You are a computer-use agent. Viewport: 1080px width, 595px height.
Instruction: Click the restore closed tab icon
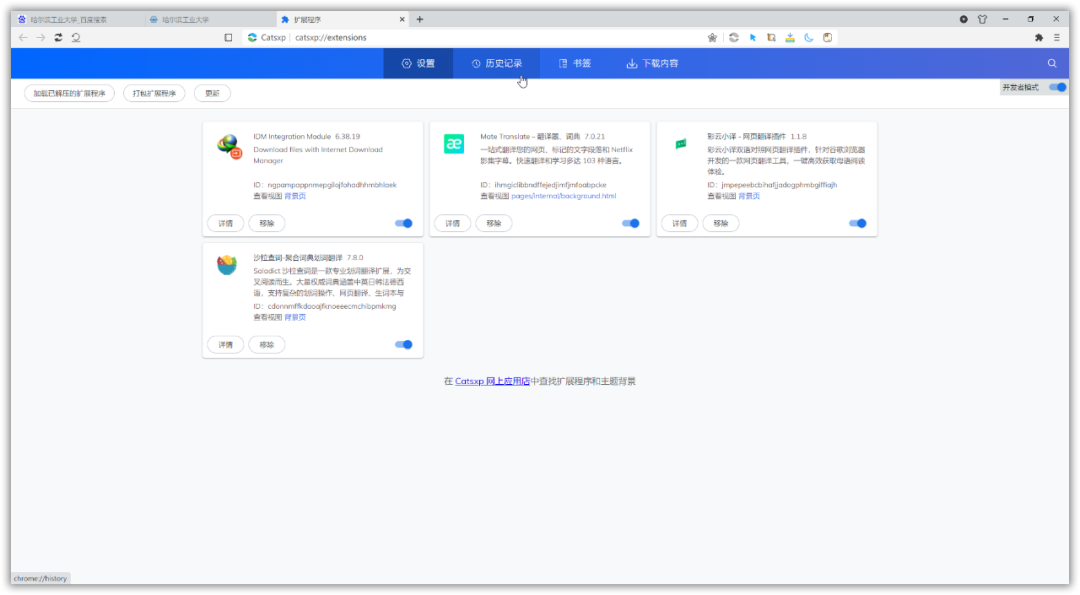pyautogui.click(x=76, y=38)
